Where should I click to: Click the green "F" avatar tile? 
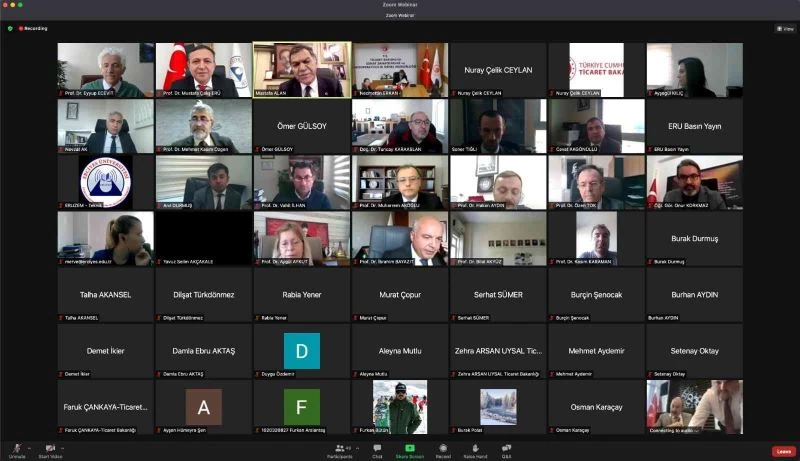pyautogui.click(x=301, y=407)
